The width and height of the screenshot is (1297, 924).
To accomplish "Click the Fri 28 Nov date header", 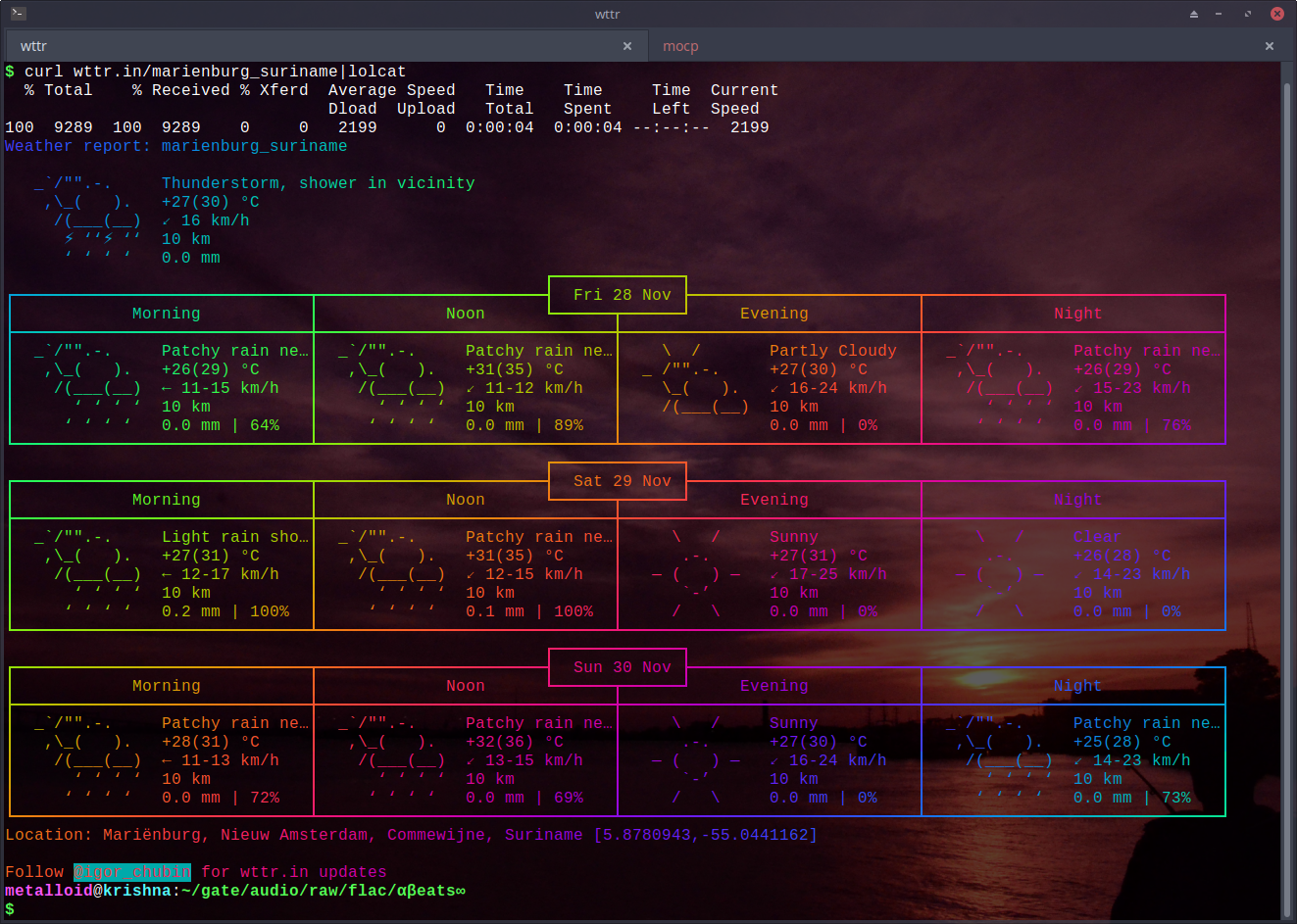I will pyautogui.click(x=622, y=295).
